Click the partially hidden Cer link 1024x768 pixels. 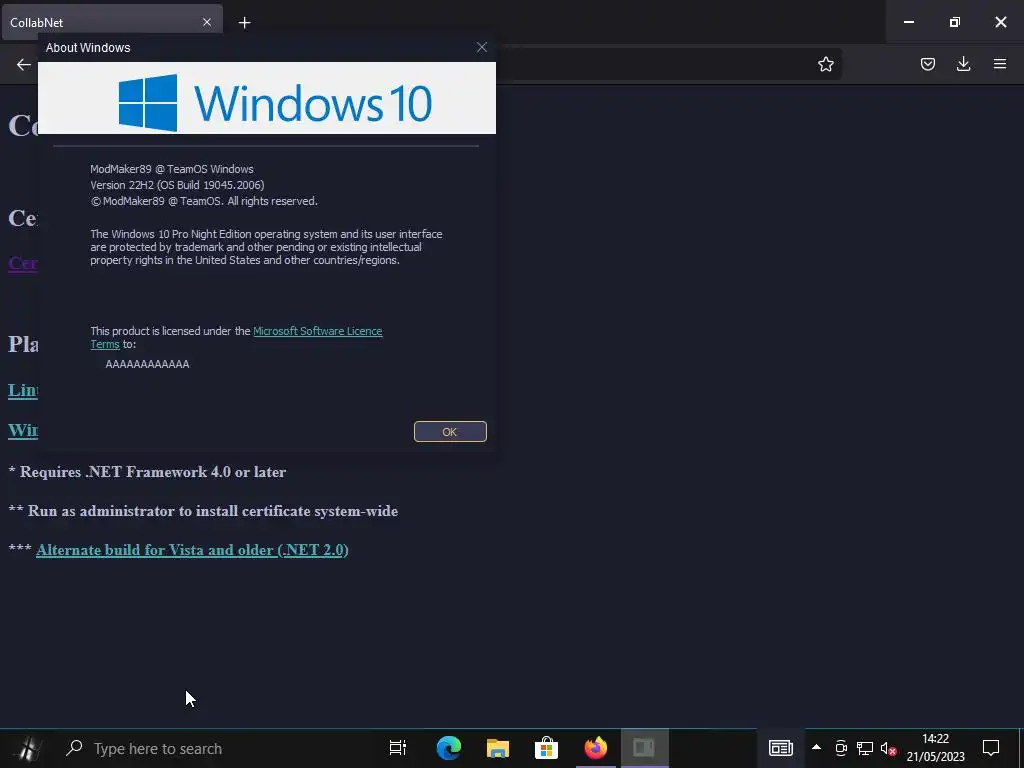(x=23, y=263)
